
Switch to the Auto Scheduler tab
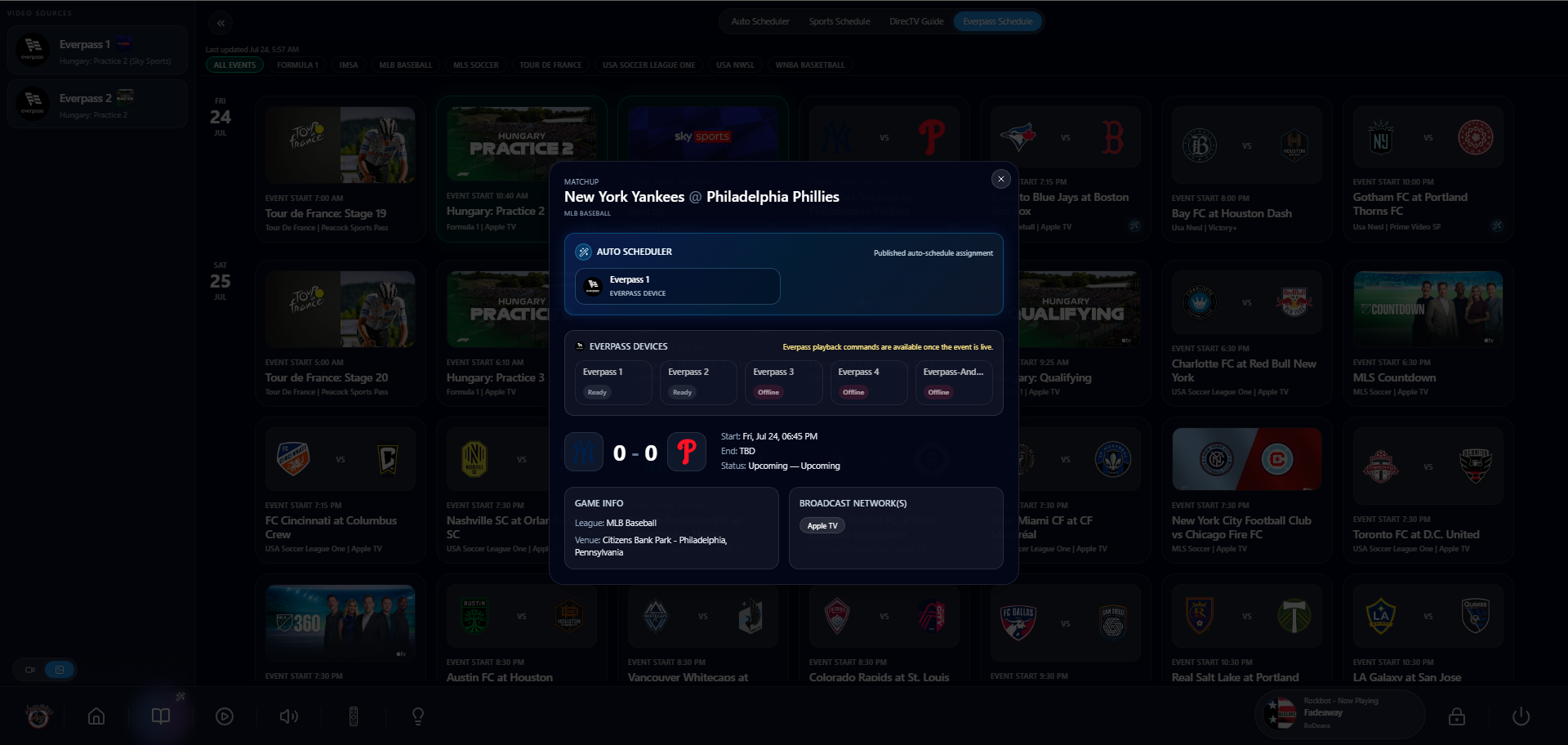coord(760,21)
